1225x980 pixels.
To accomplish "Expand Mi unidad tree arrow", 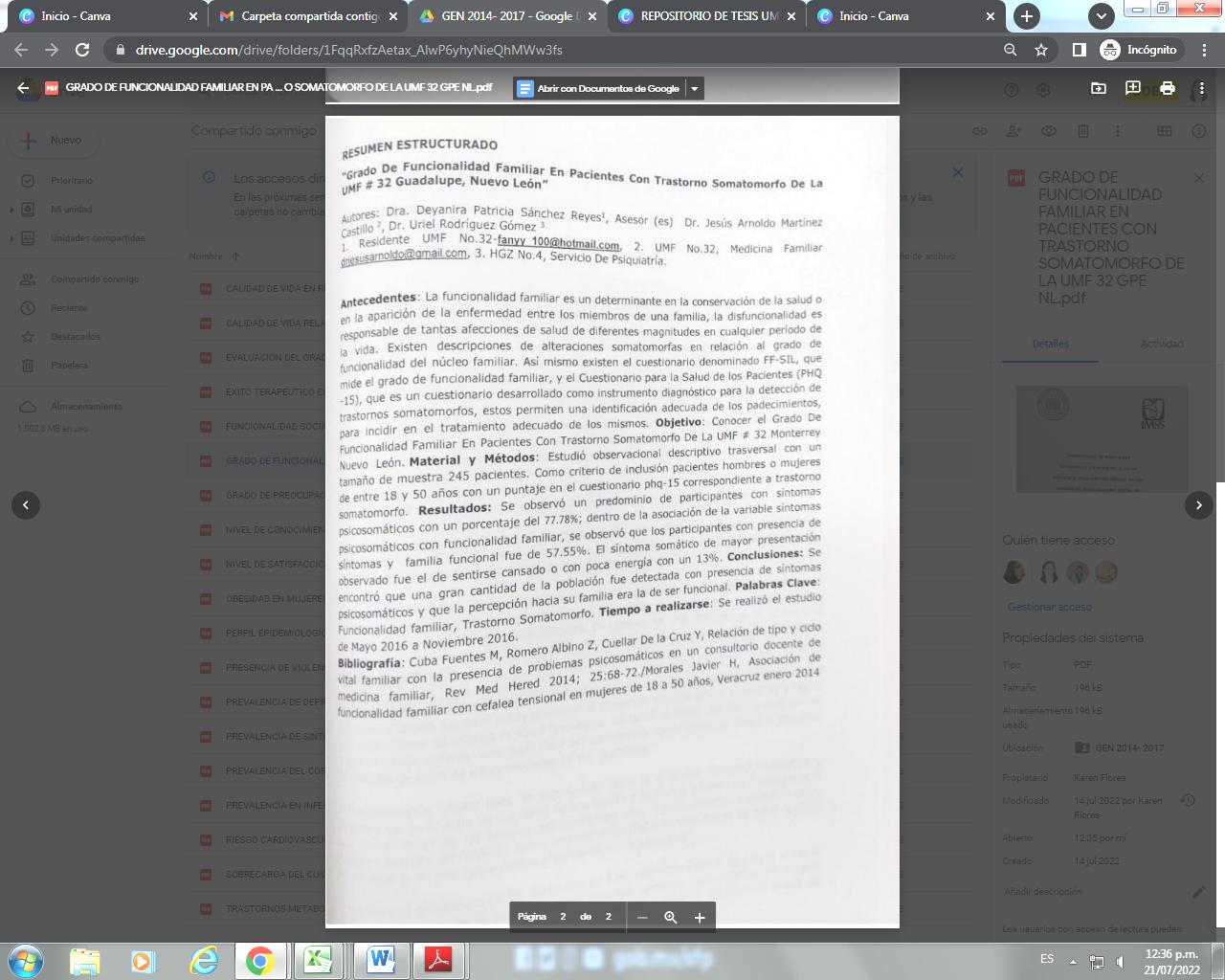I will pyautogui.click(x=11, y=209).
